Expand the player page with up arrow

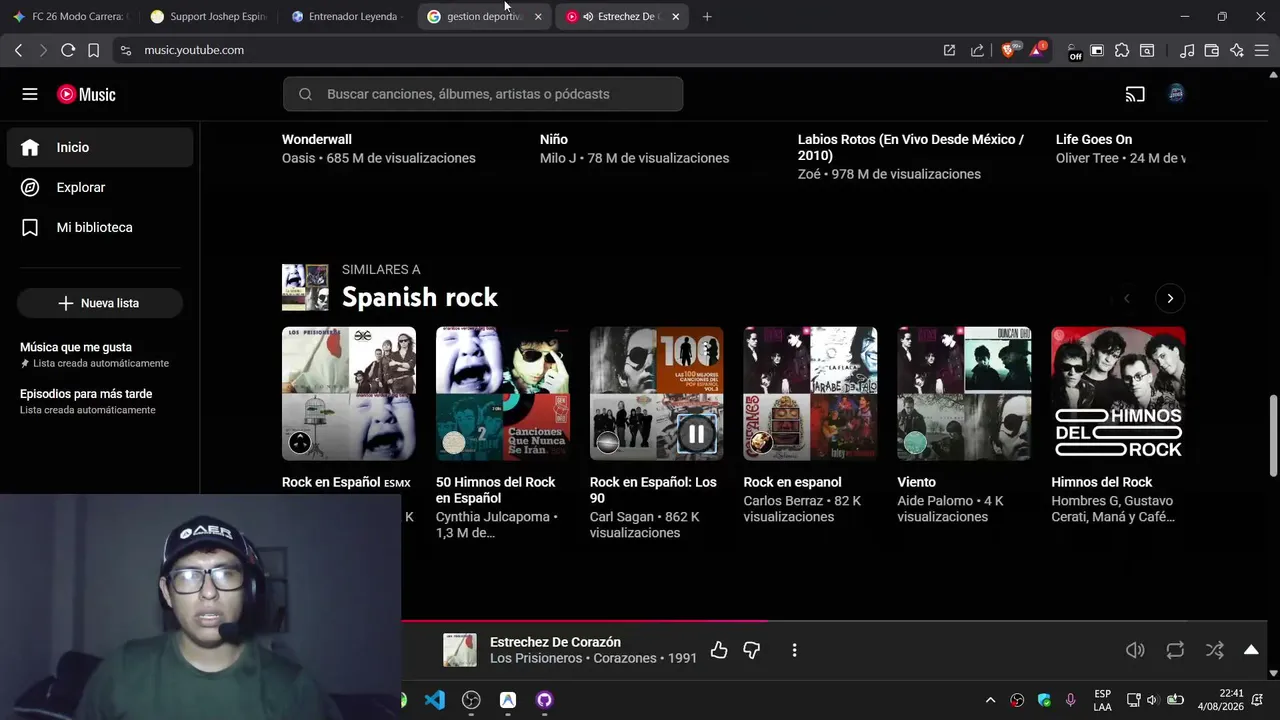point(1251,650)
